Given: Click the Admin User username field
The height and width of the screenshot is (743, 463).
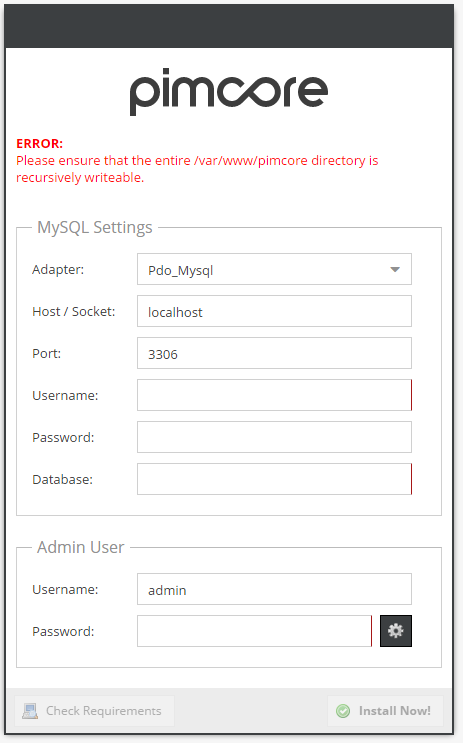Looking at the screenshot, I should tap(274, 589).
